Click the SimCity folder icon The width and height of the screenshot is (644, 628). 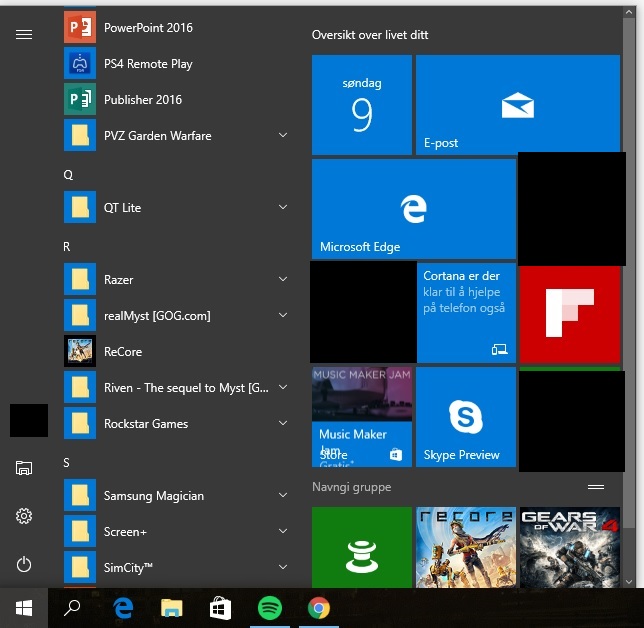tap(80, 567)
